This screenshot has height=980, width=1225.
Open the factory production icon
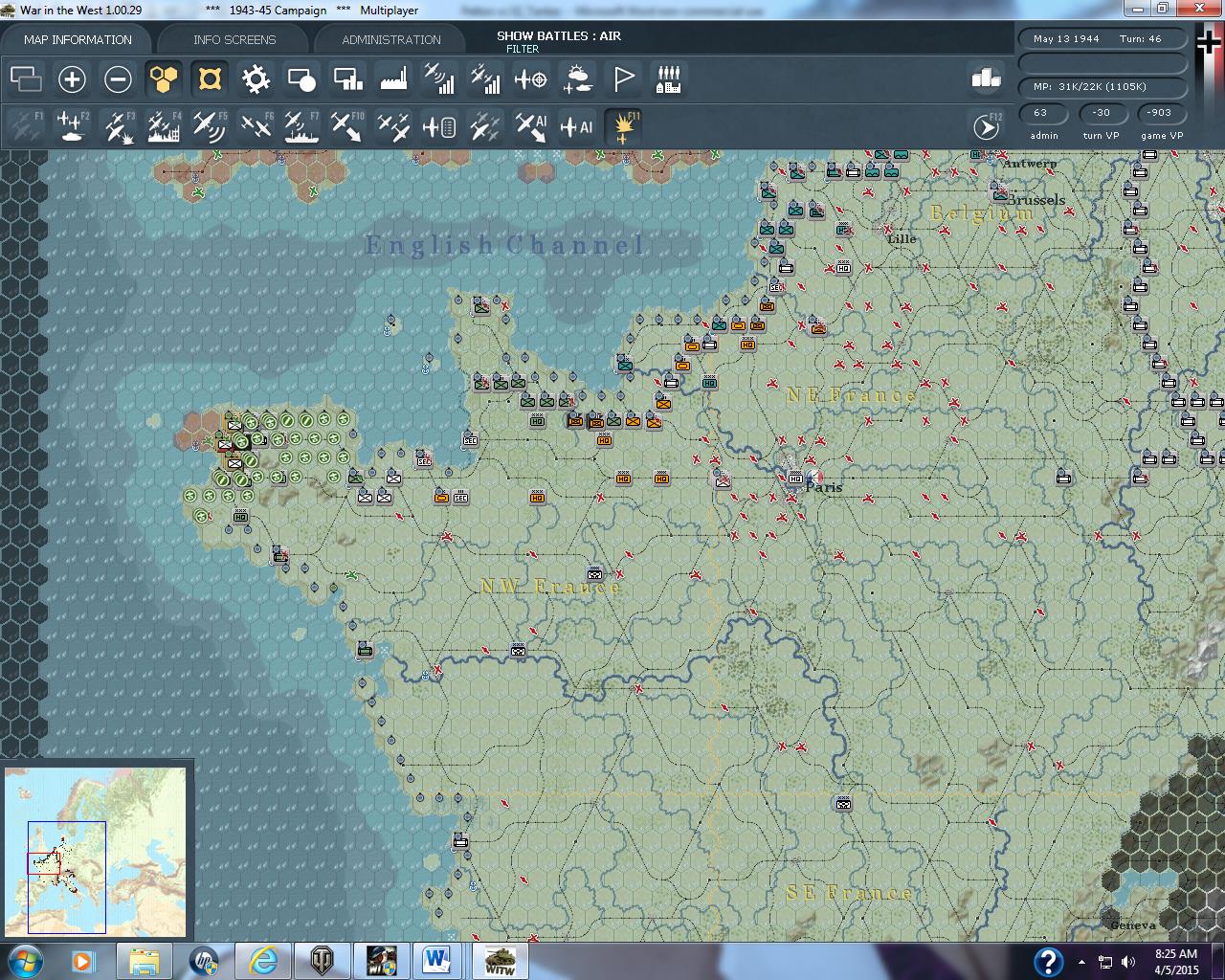pyautogui.click(x=393, y=78)
